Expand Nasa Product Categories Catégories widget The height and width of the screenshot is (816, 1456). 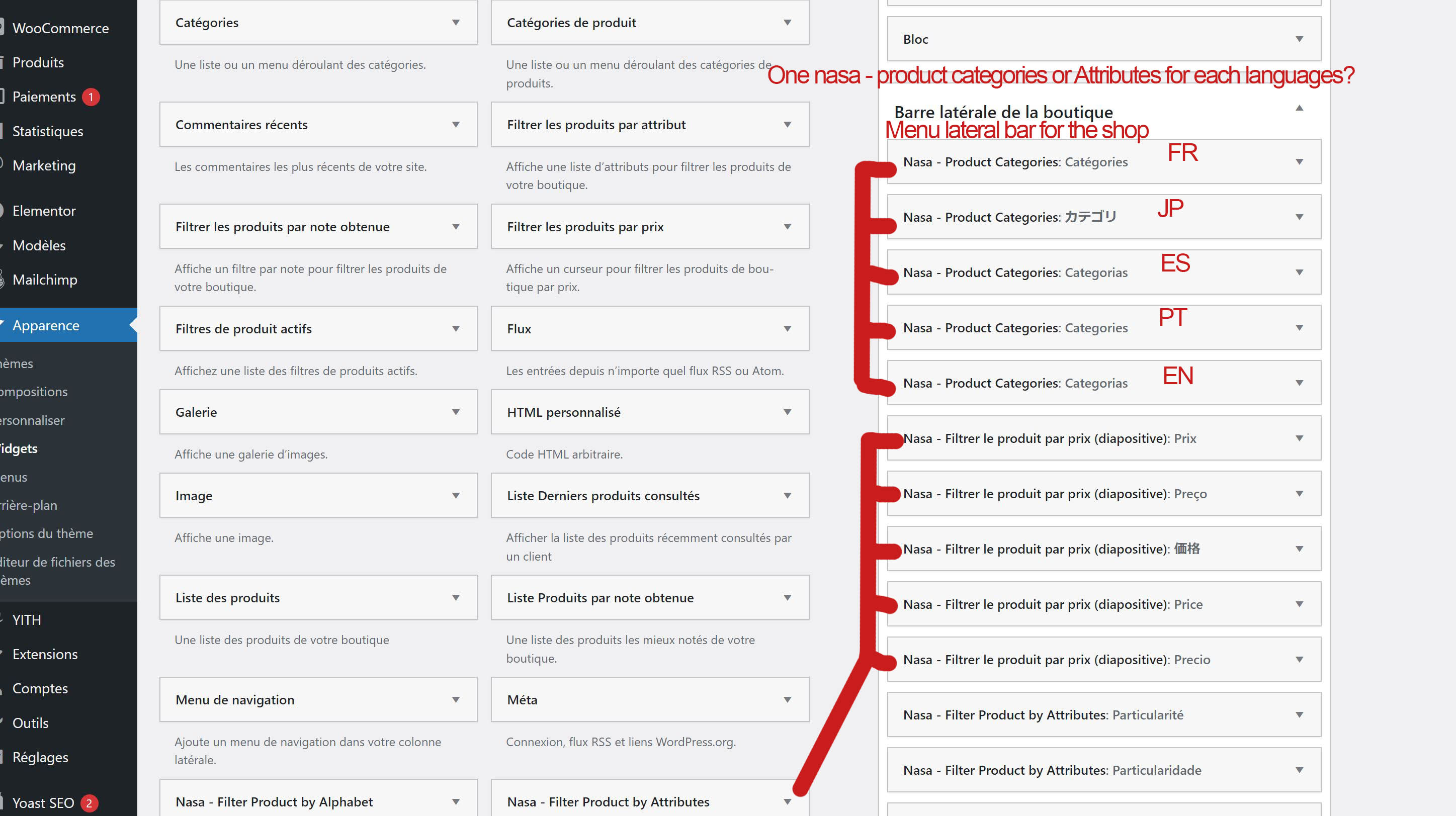click(x=1299, y=161)
